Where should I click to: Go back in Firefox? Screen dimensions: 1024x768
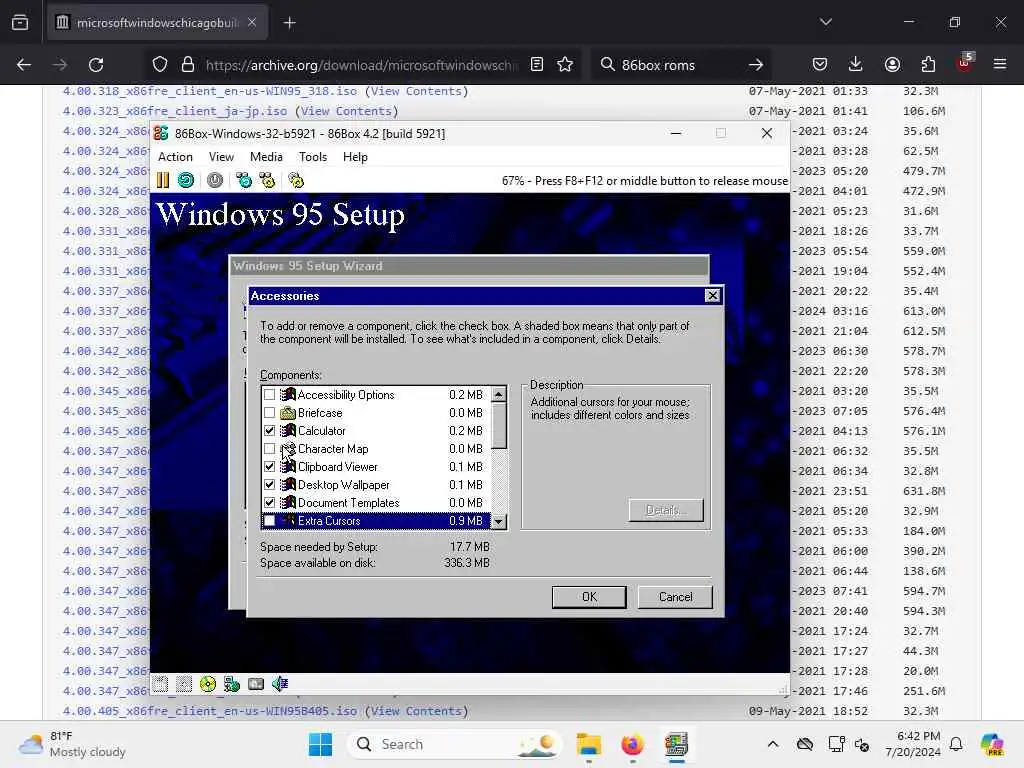pos(24,65)
